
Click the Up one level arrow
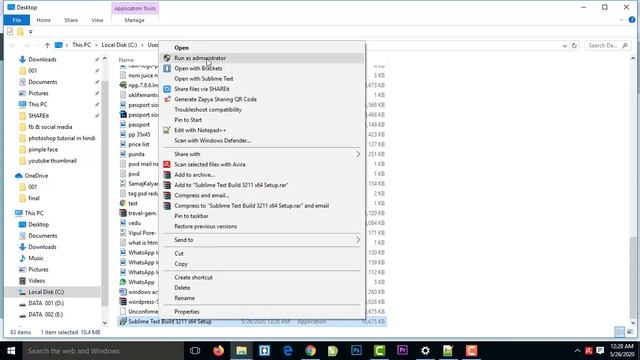tap(47, 45)
